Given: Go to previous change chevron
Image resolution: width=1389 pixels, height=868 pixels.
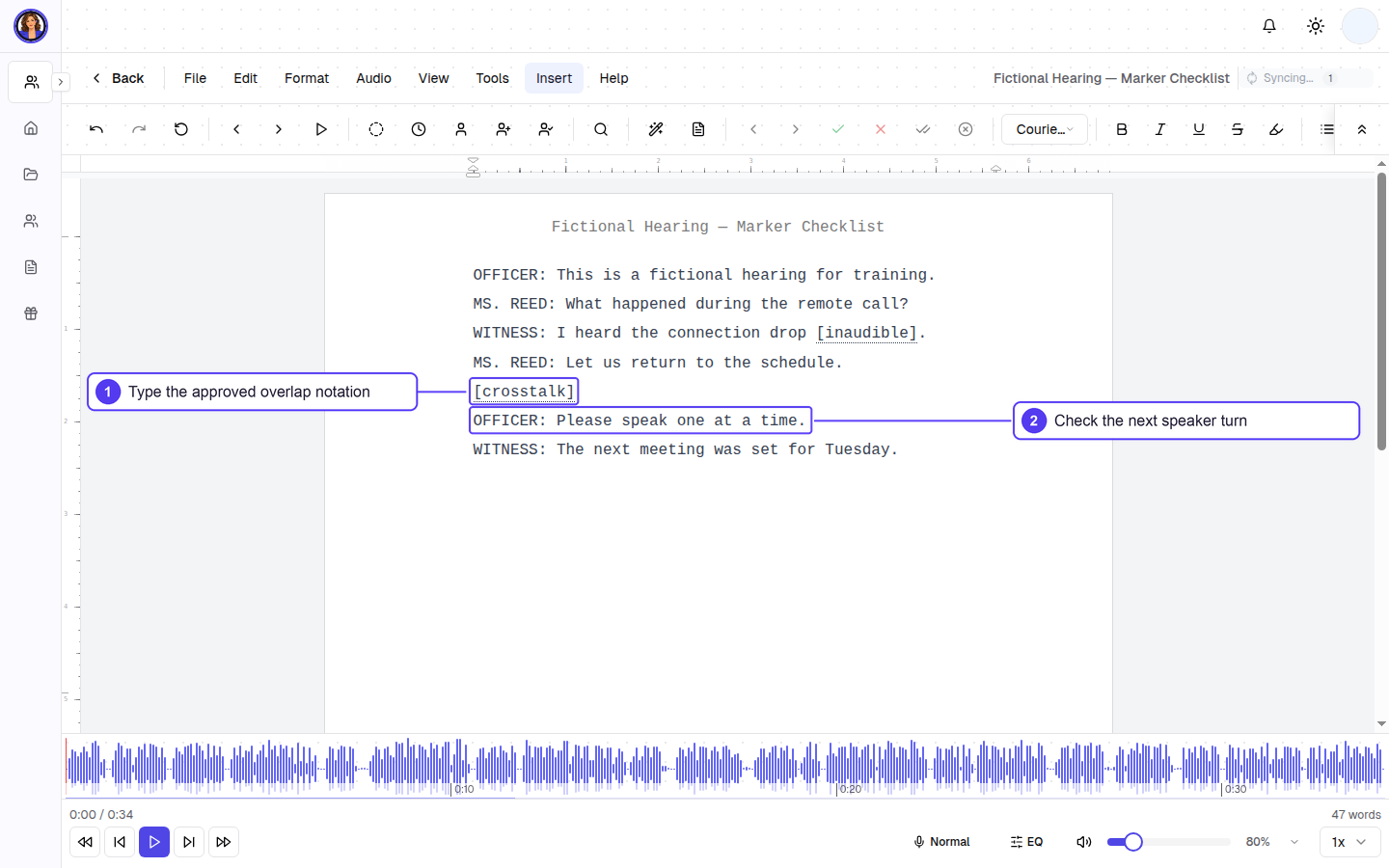Looking at the screenshot, I should 753,129.
